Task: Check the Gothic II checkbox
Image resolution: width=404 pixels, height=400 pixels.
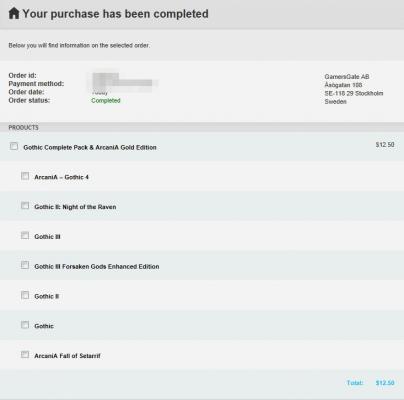Action: 25,295
